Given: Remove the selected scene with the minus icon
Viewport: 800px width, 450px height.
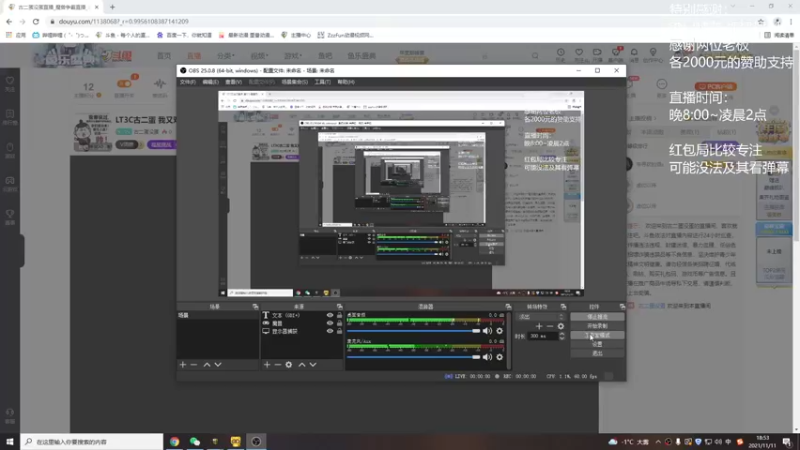Looking at the screenshot, I should 194,365.
